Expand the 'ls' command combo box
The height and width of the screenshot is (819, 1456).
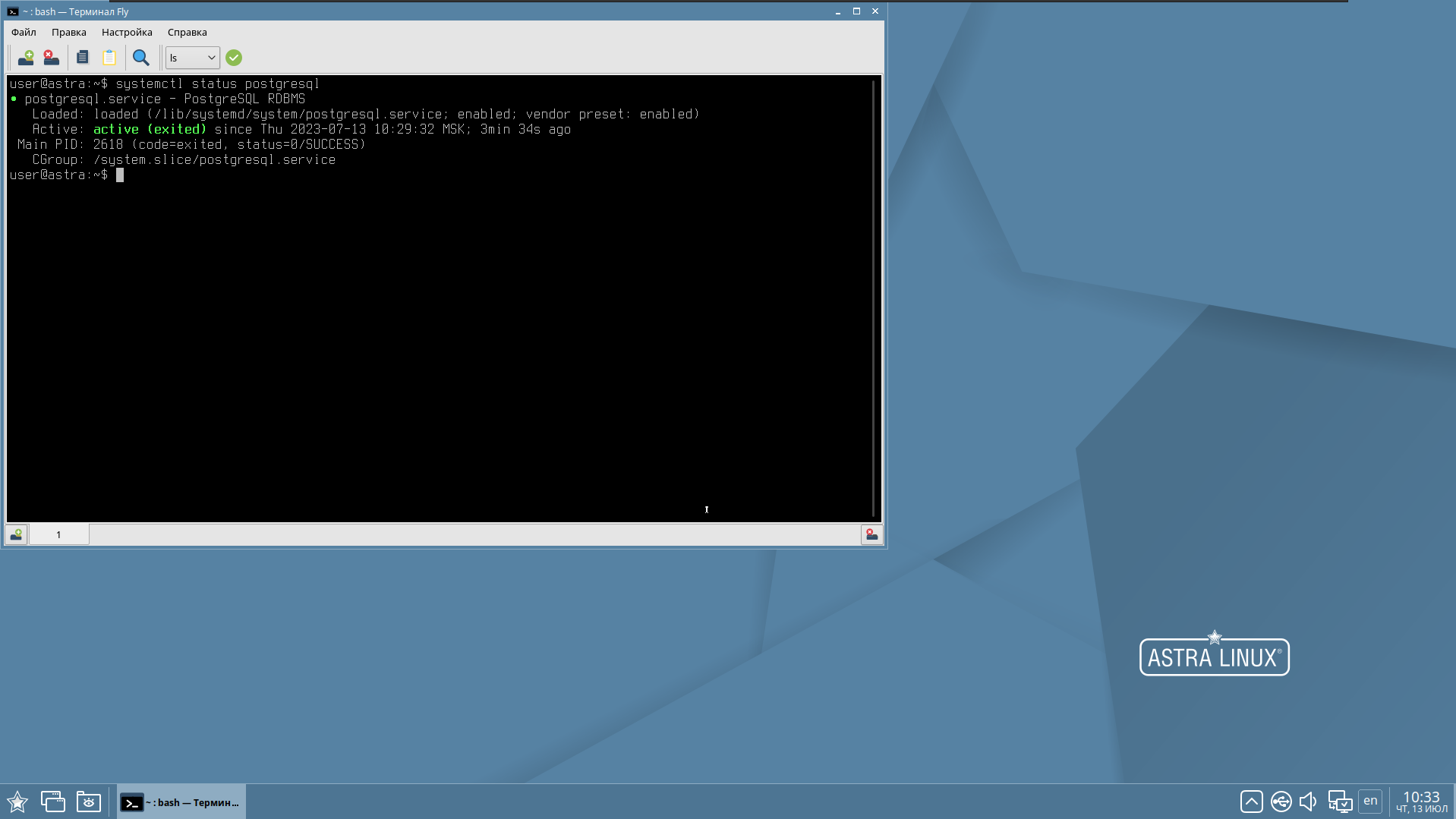pos(193,58)
